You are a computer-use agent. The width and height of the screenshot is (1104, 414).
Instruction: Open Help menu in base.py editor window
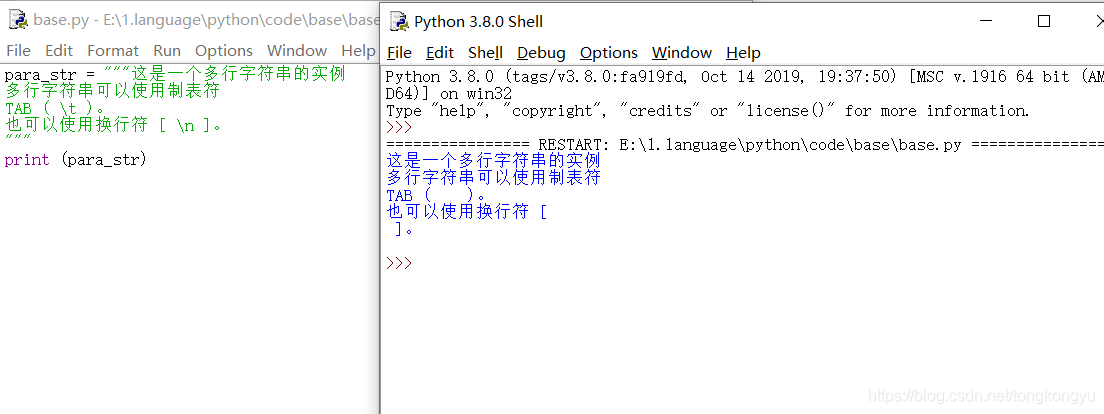pyautogui.click(x=358, y=51)
